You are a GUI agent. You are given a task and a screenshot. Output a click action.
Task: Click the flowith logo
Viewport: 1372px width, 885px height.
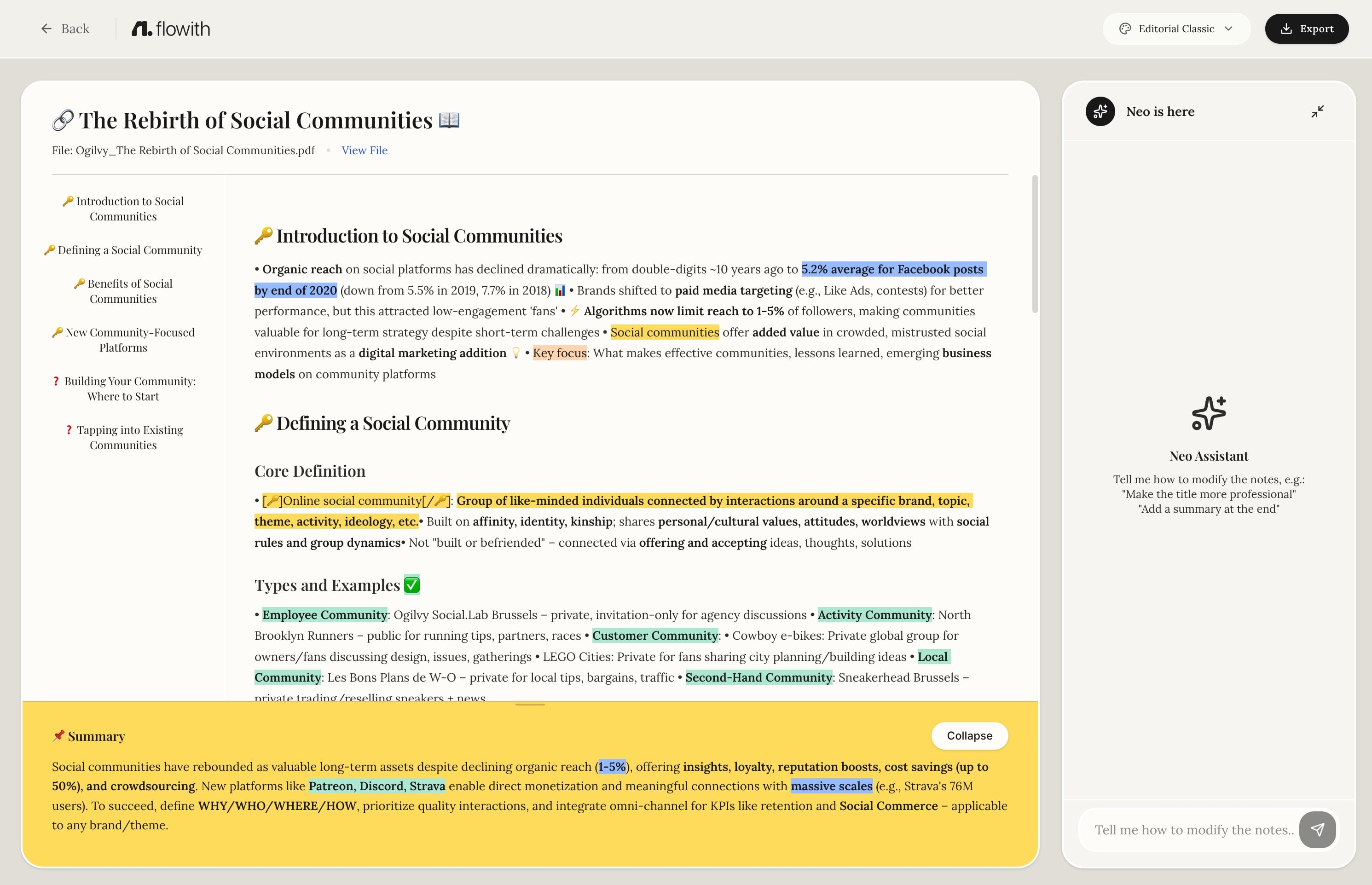tap(171, 29)
